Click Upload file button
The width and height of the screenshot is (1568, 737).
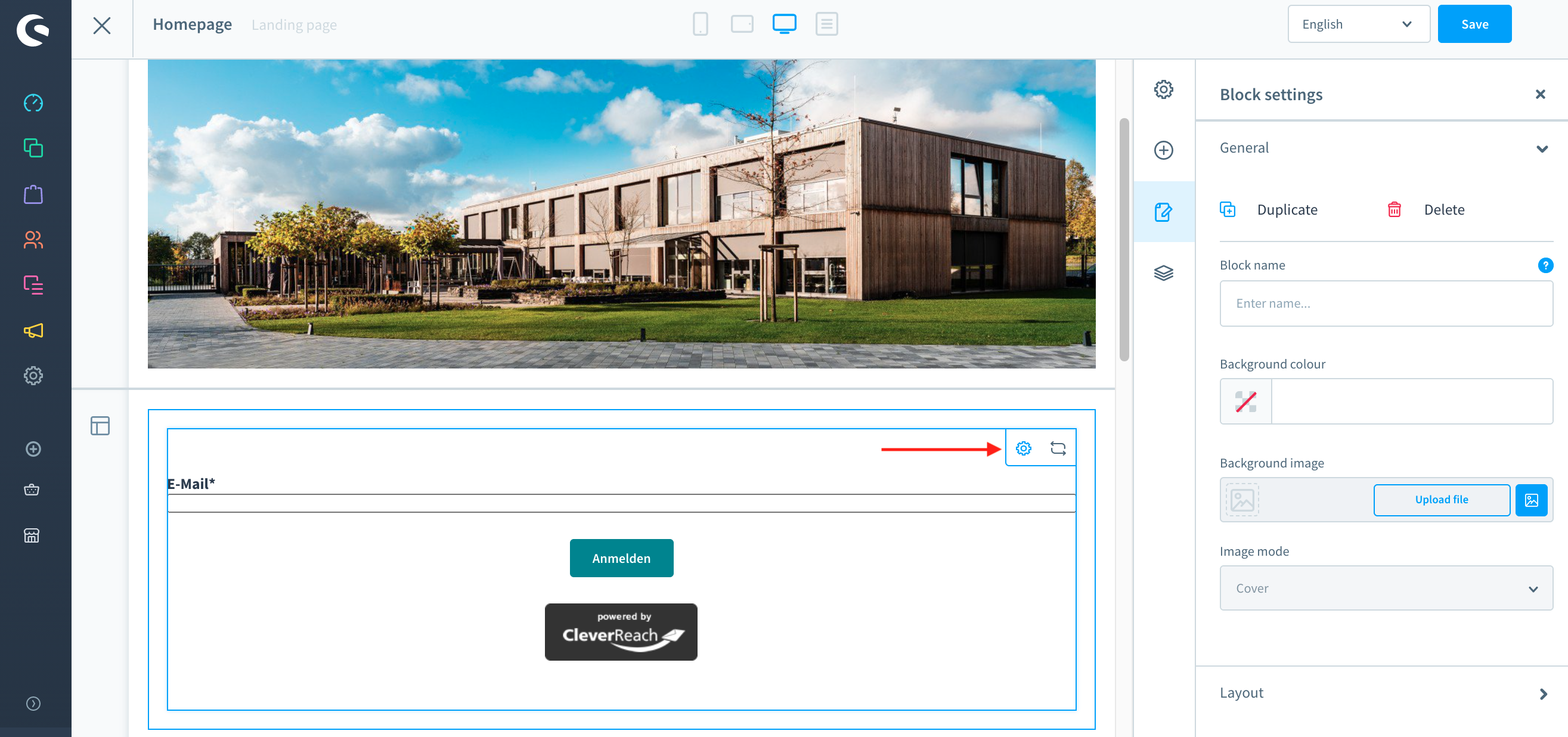tap(1442, 500)
